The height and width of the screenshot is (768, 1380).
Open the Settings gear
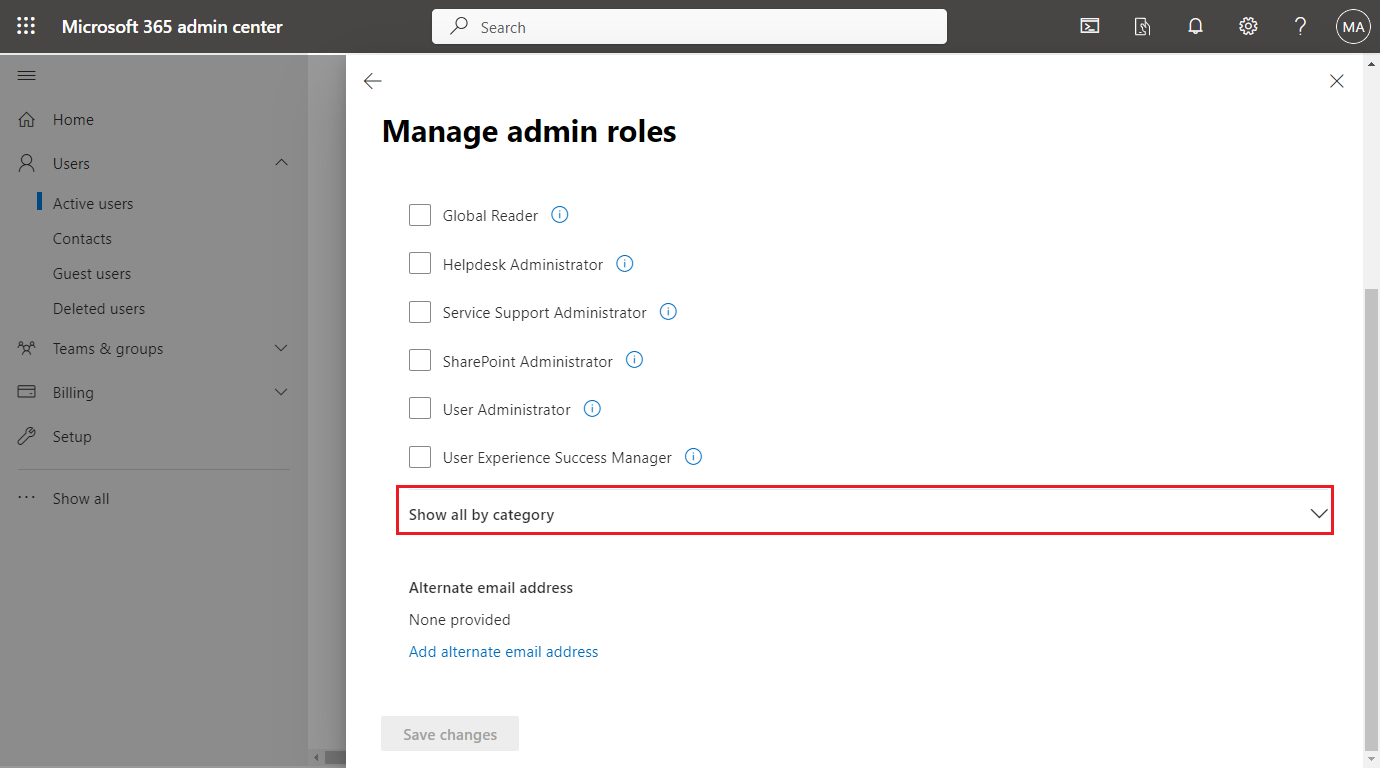(x=1248, y=26)
